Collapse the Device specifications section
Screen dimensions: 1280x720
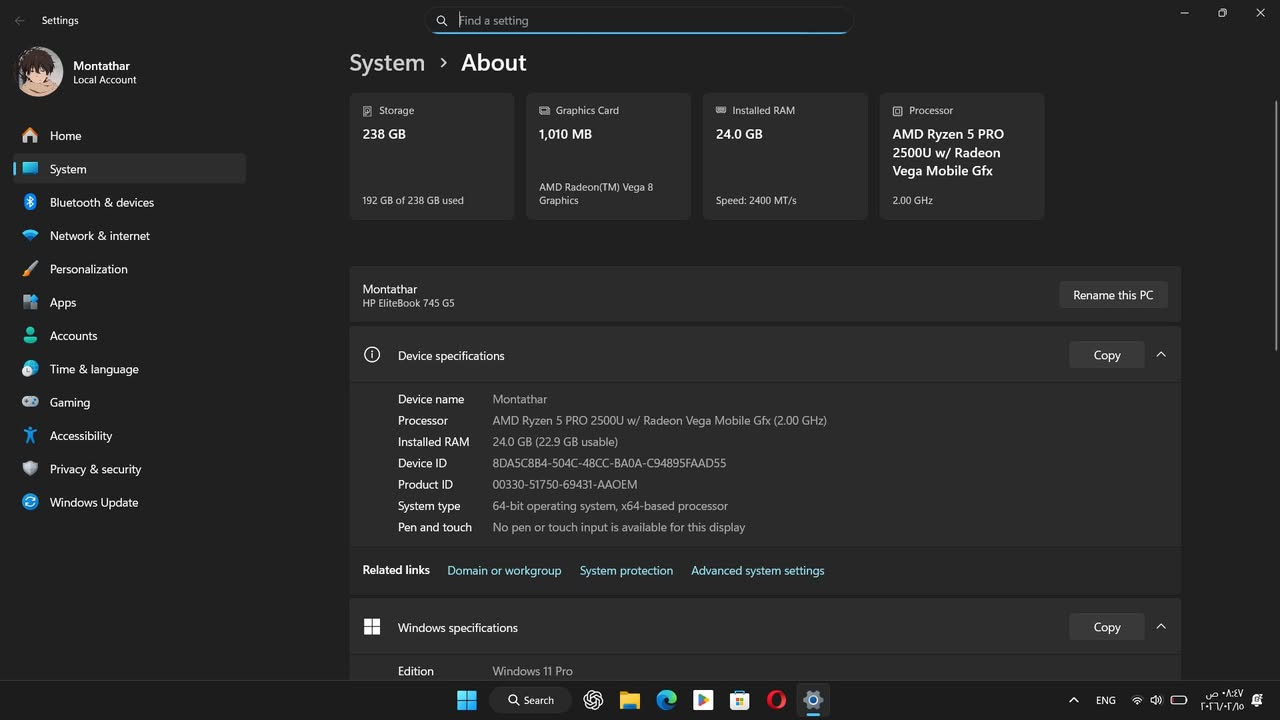[x=1161, y=355]
